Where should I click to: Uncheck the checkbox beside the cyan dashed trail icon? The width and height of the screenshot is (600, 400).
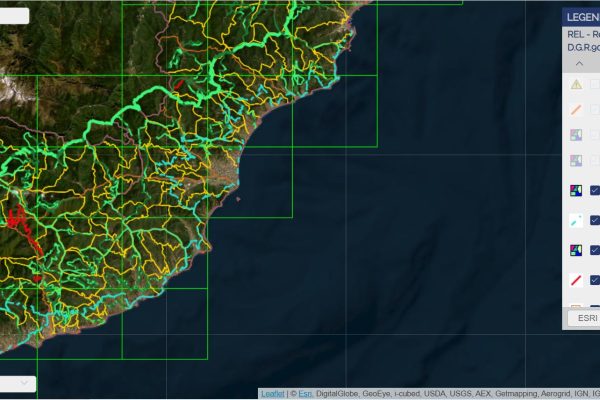point(595,220)
